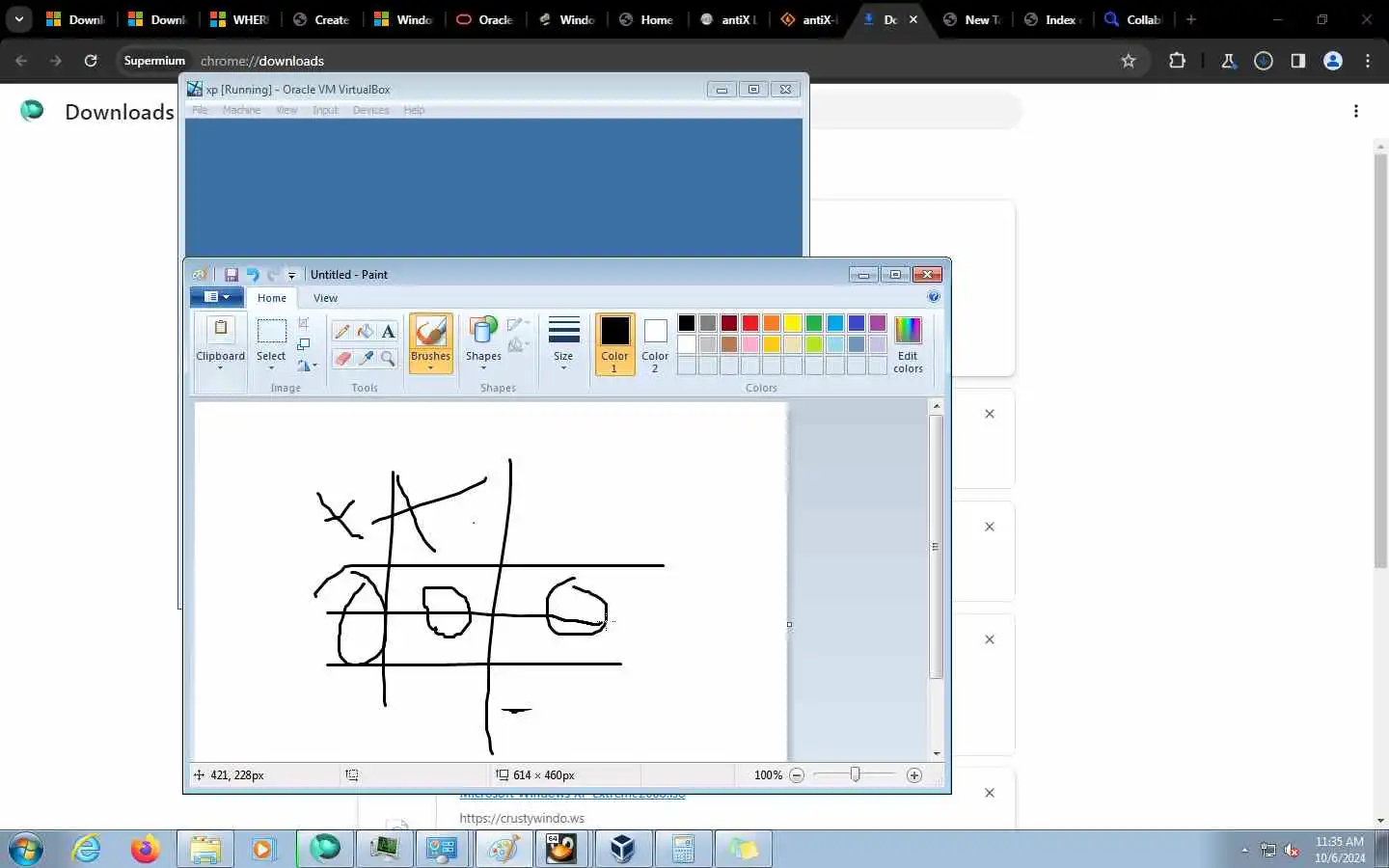The height and width of the screenshot is (868, 1389).
Task: Bookmark this page with the star icon
Action: (1129, 61)
